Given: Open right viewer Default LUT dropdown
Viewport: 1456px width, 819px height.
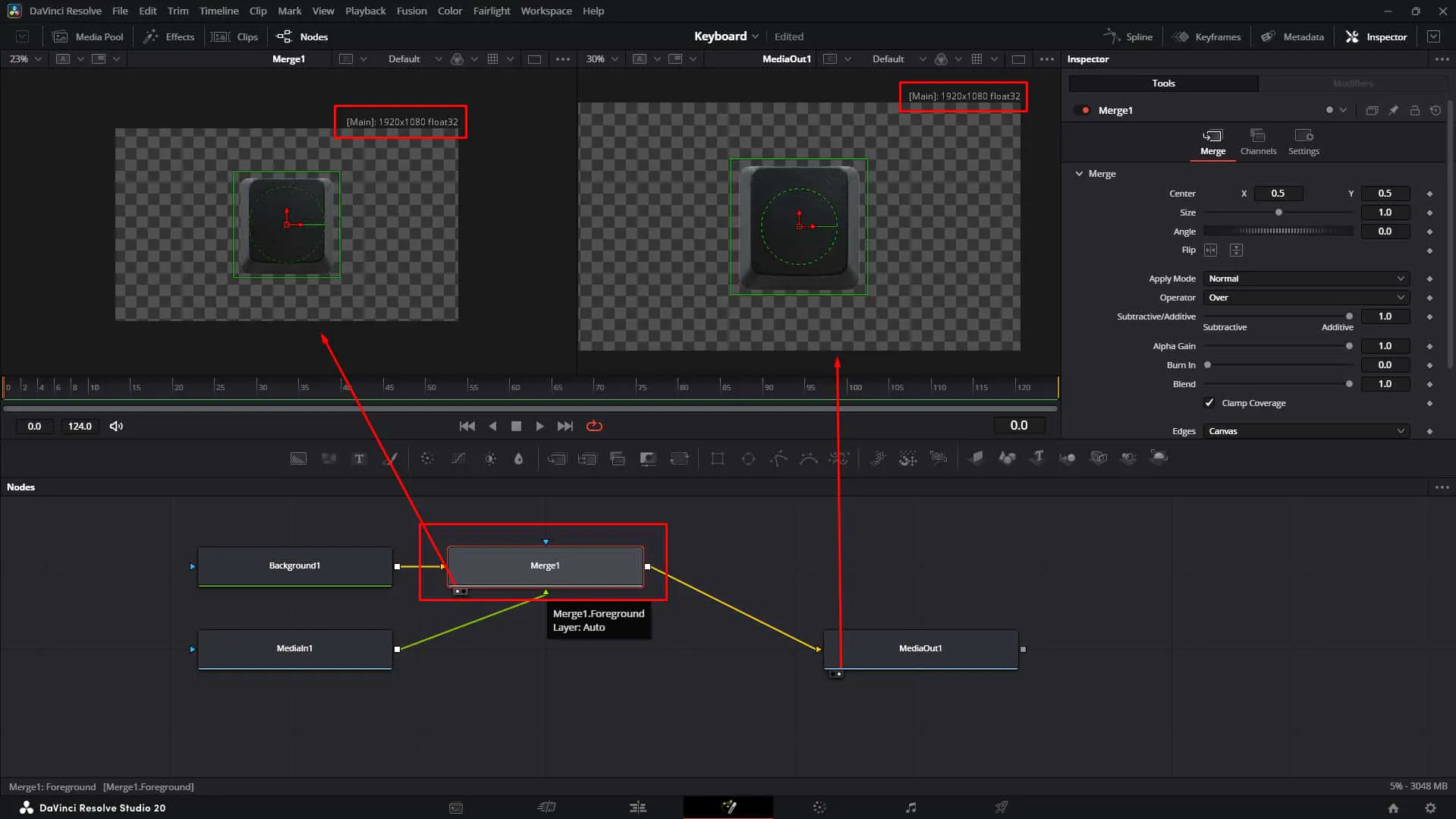Looking at the screenshot, I should tap(898, 59).
